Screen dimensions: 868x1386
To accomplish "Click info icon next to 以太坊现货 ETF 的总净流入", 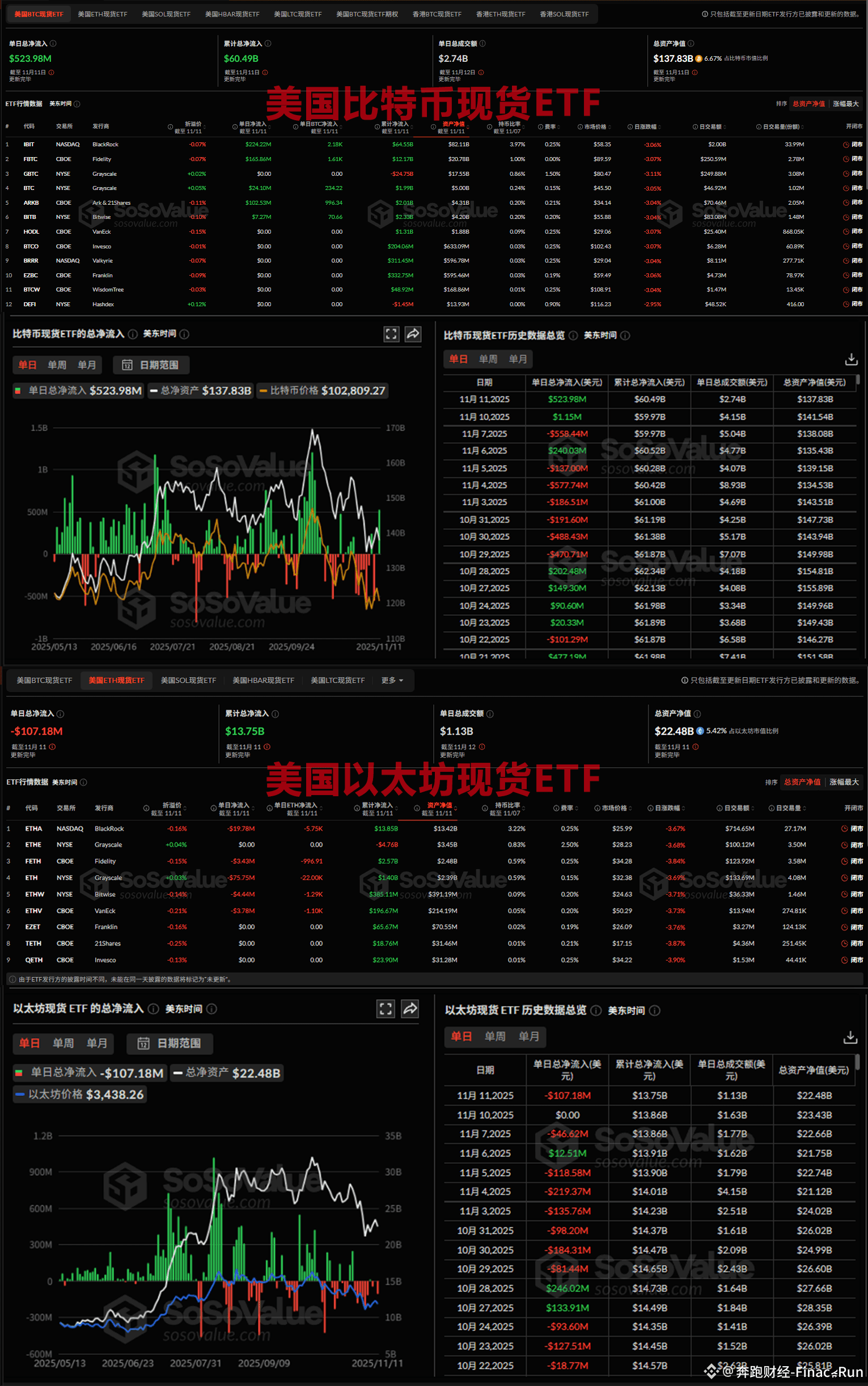I will point(153,1009).
